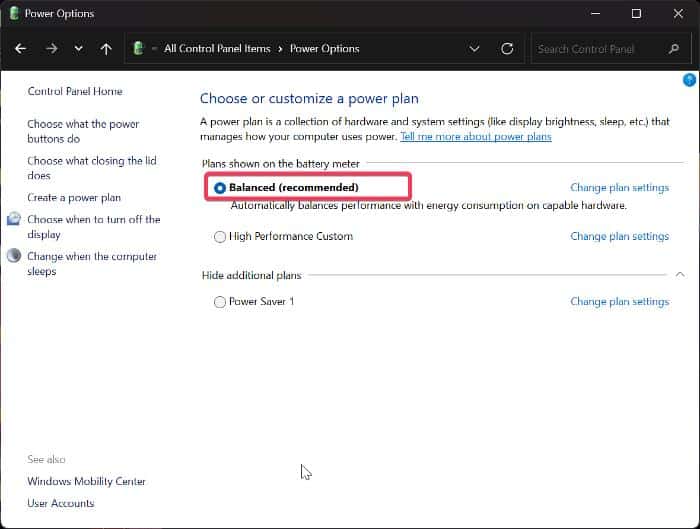Open help using the blue question icon
This screenshot has height=529, width=700.
click(x=689, y=80)
